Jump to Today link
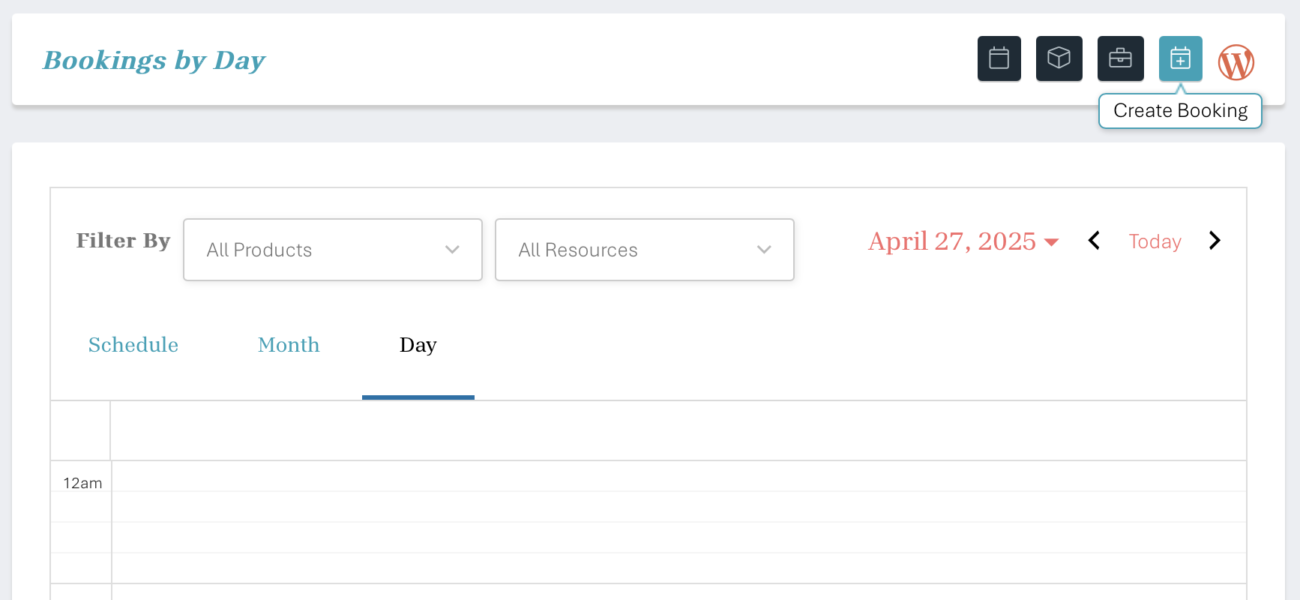The image size is (1300, 600). coord(1155,241)
